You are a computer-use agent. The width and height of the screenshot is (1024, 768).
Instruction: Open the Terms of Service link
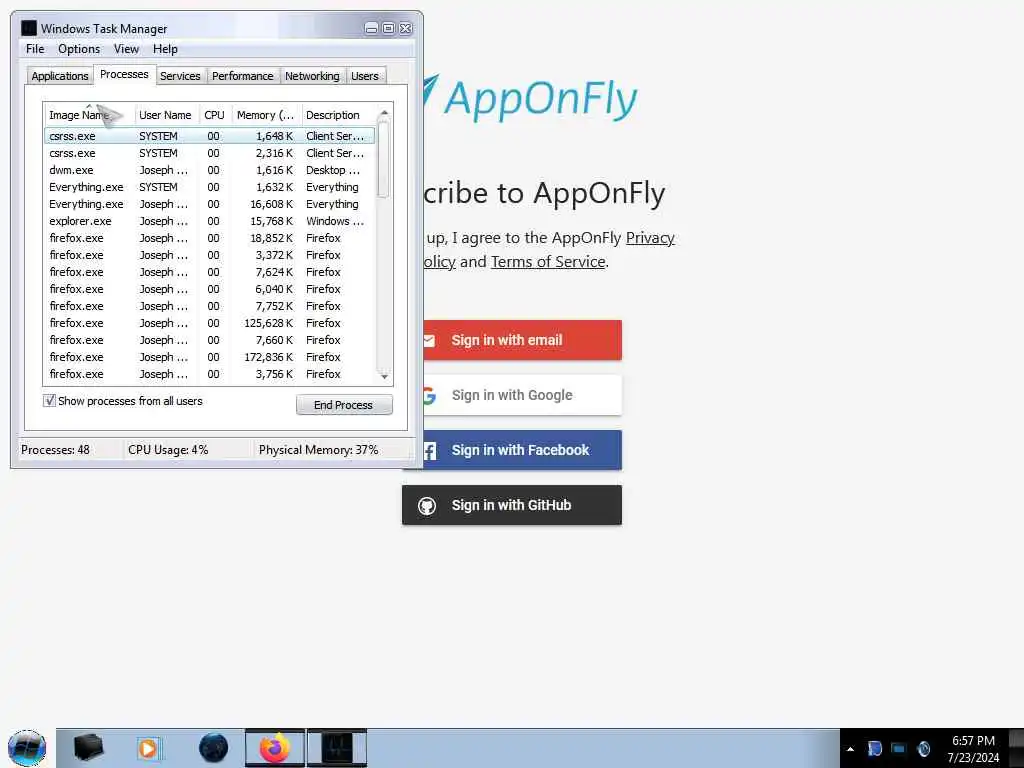[548, 262]
